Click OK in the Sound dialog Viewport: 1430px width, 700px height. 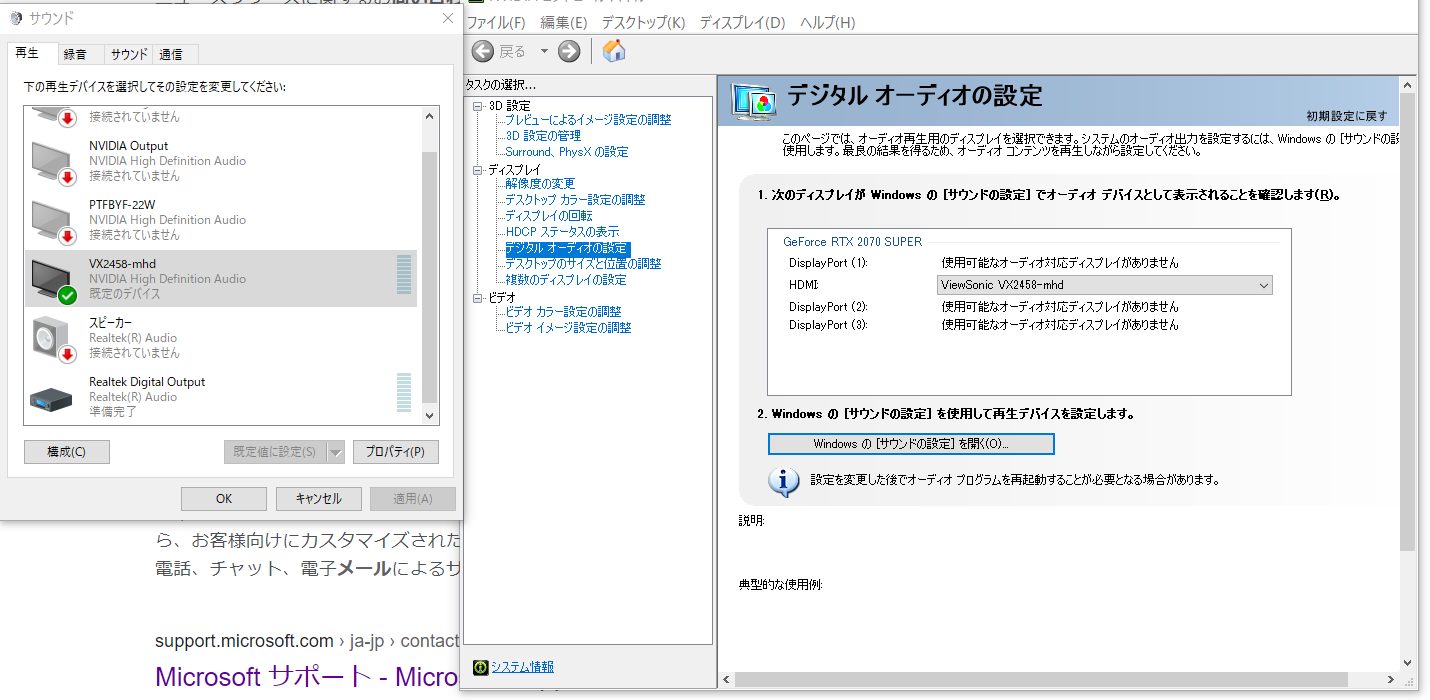coord(224,499)
